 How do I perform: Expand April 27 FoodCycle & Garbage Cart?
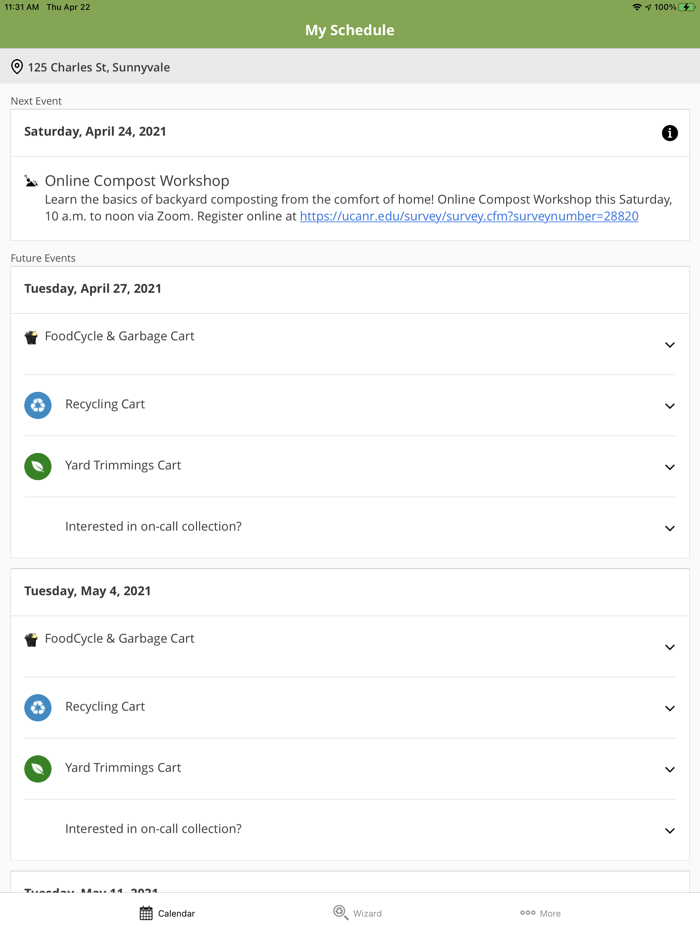[x=670, y=345]
